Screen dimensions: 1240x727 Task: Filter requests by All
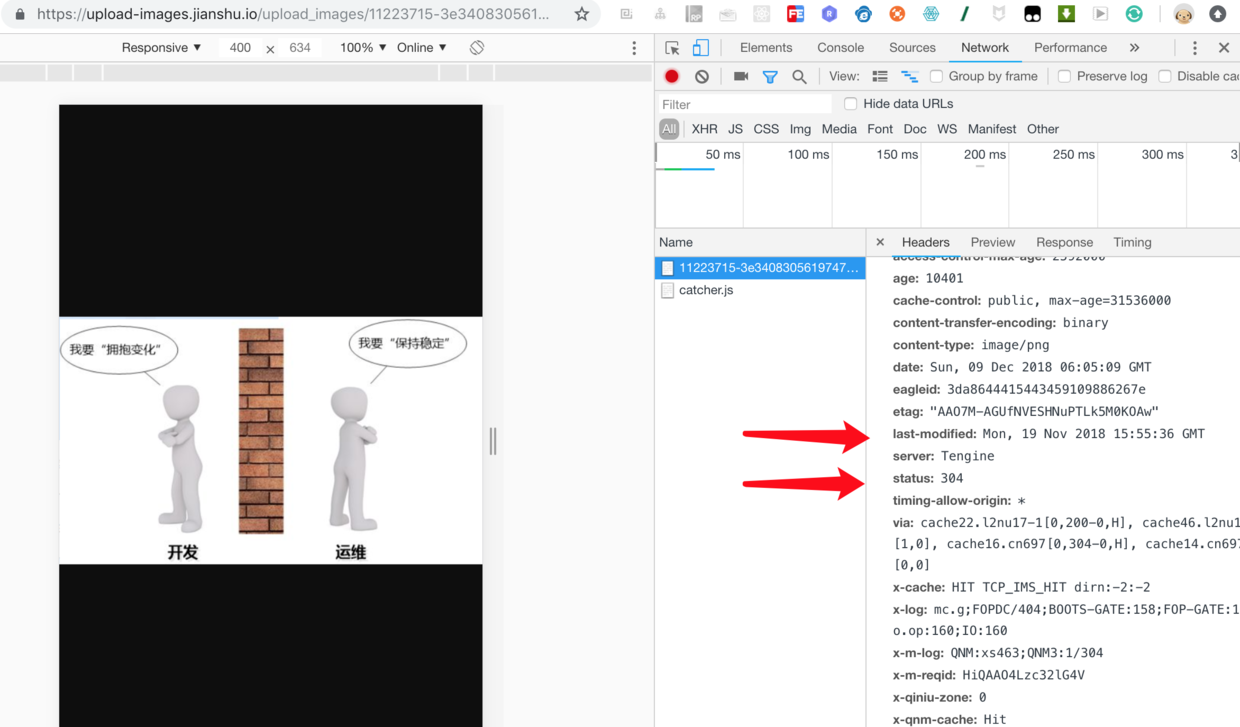[669, 129]
